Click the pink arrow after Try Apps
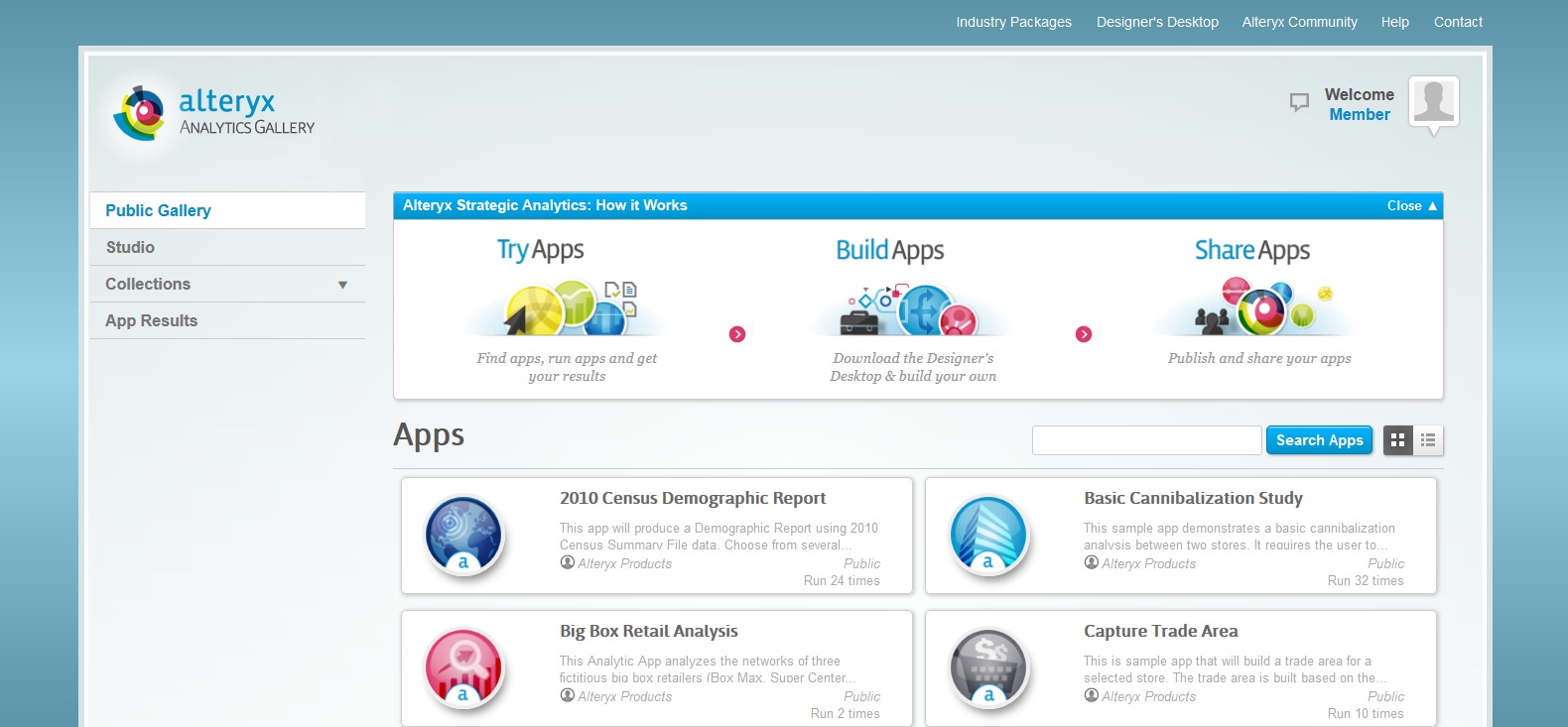 737,334
